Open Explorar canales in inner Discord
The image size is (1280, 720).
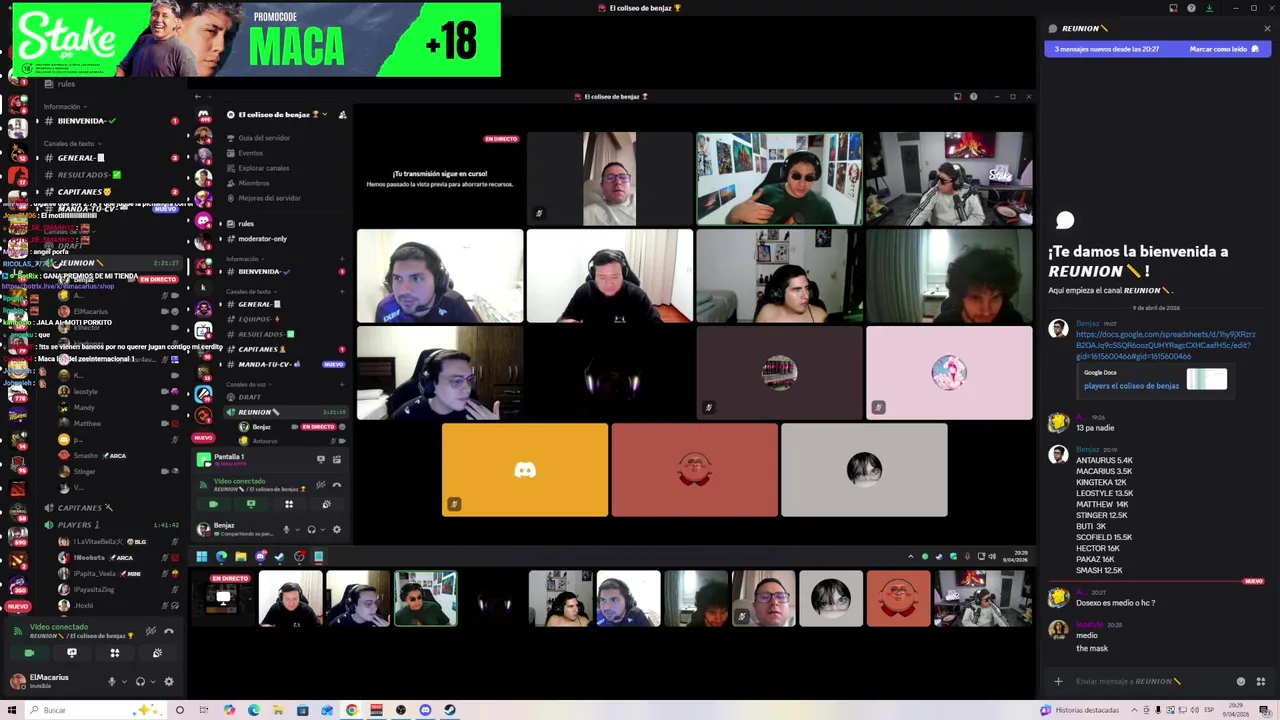[263, 168]
